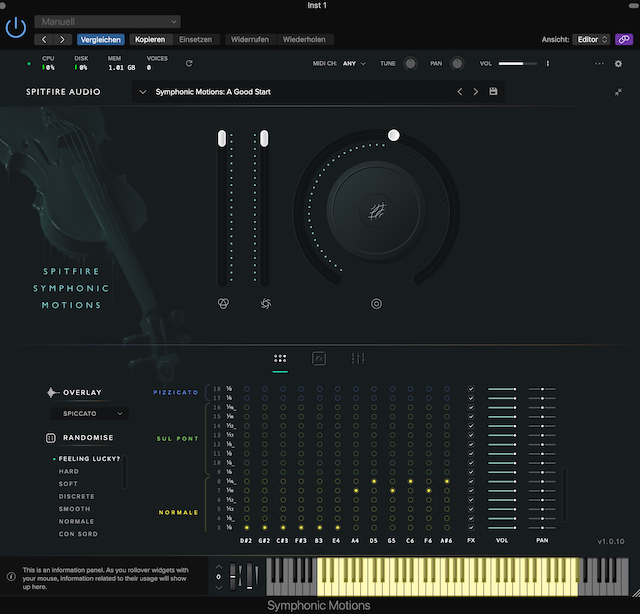Click the RANDOMISE label

coord(88,438)
